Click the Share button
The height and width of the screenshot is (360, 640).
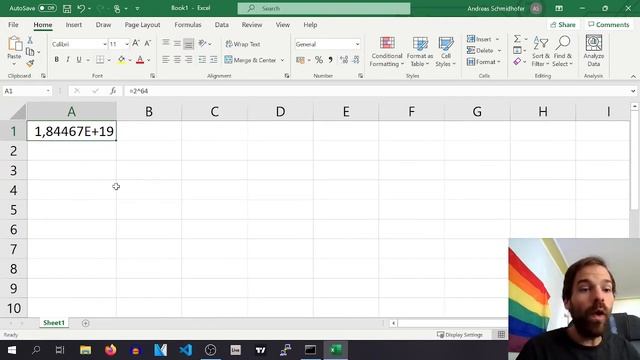click(x=563, y=25)
